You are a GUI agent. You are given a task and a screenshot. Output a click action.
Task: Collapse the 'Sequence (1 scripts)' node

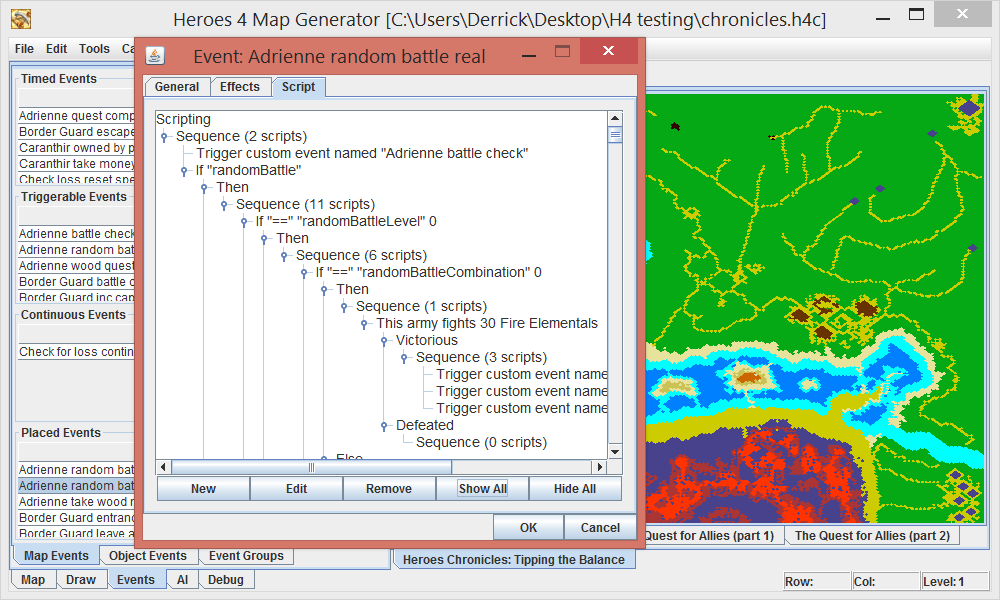[x=344, y=307]
